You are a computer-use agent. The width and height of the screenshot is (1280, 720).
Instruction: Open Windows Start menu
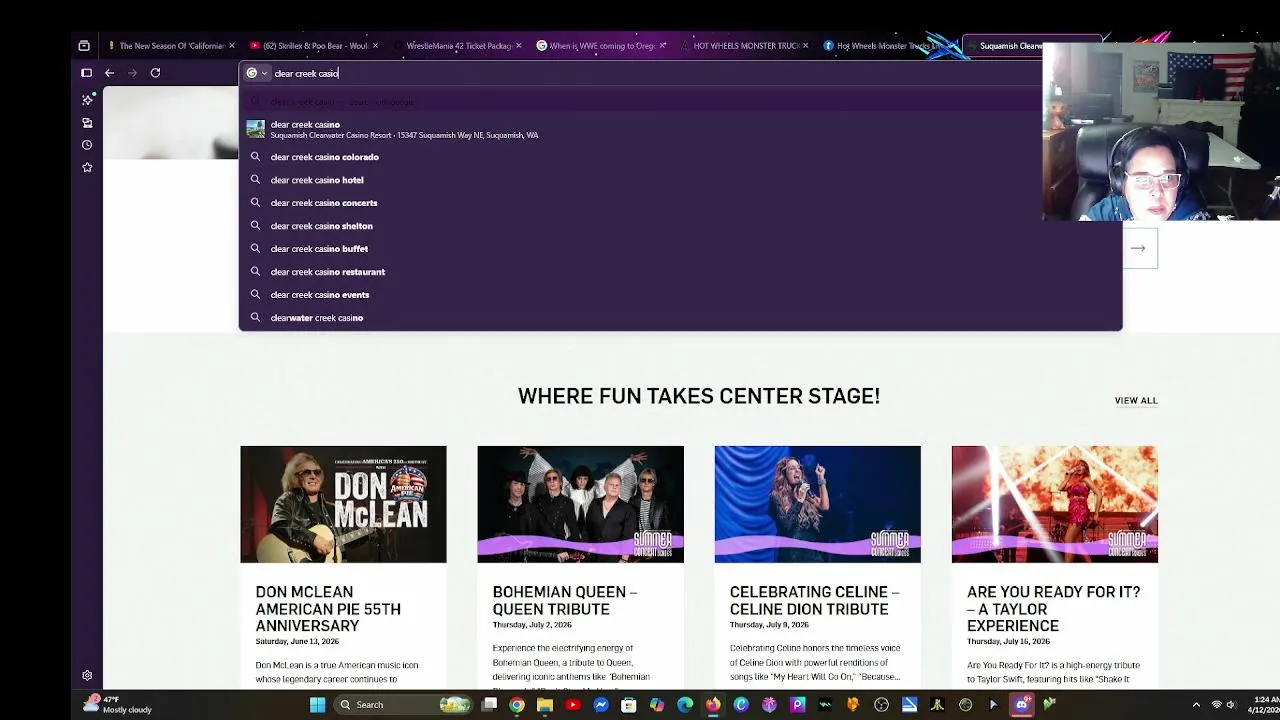(x=317, y=705)
